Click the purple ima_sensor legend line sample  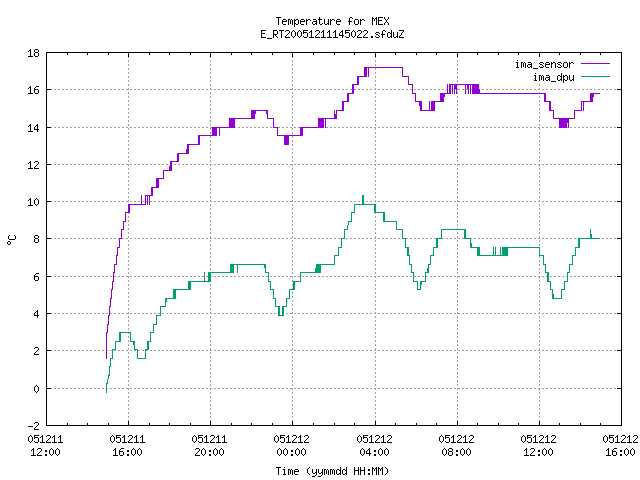point(595,64)
